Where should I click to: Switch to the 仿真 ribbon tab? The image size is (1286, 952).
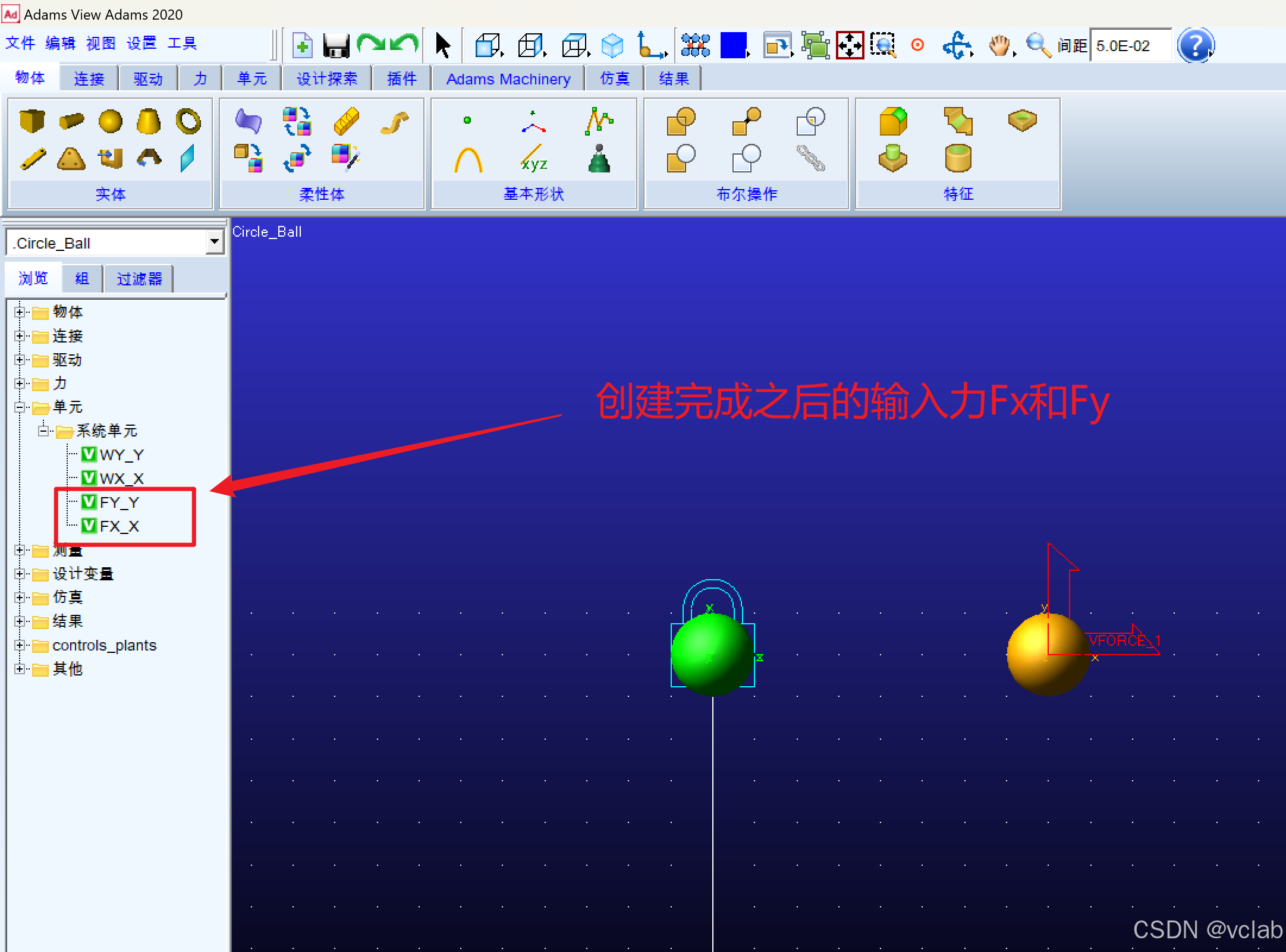(x=614, y=78)
